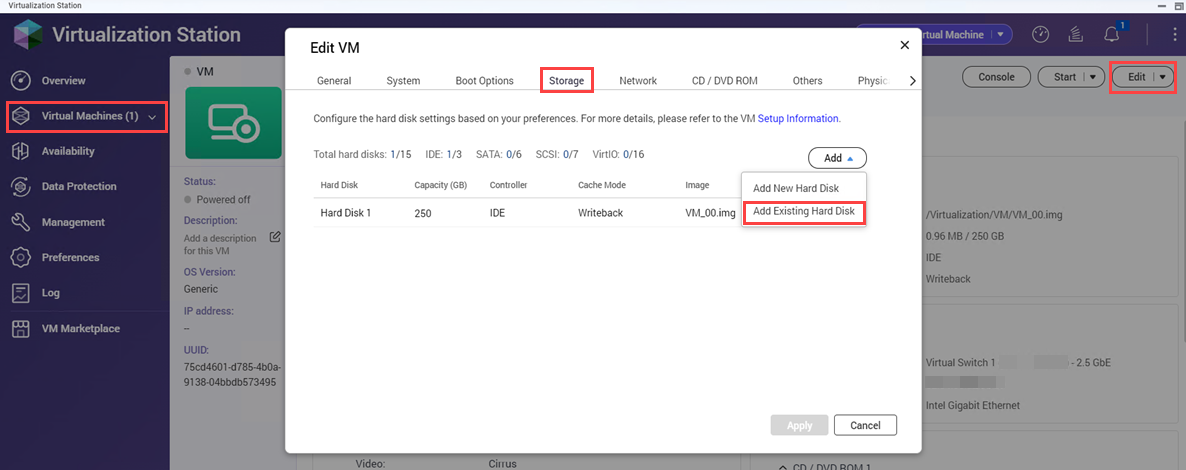This screenshot has width=1186, height=470.
Task: Click the Powered off status text
Action: pos(223,200)
